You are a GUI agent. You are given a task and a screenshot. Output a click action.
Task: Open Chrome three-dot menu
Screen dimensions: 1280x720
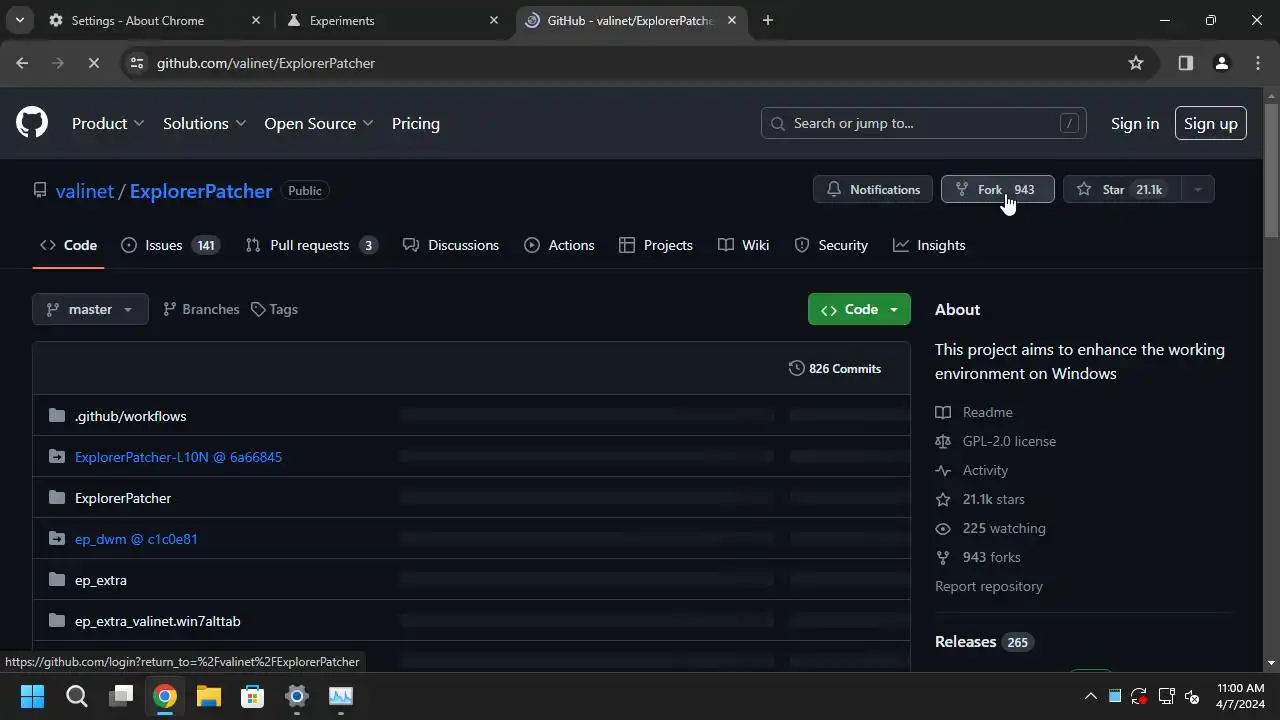tap(1258, 63)
